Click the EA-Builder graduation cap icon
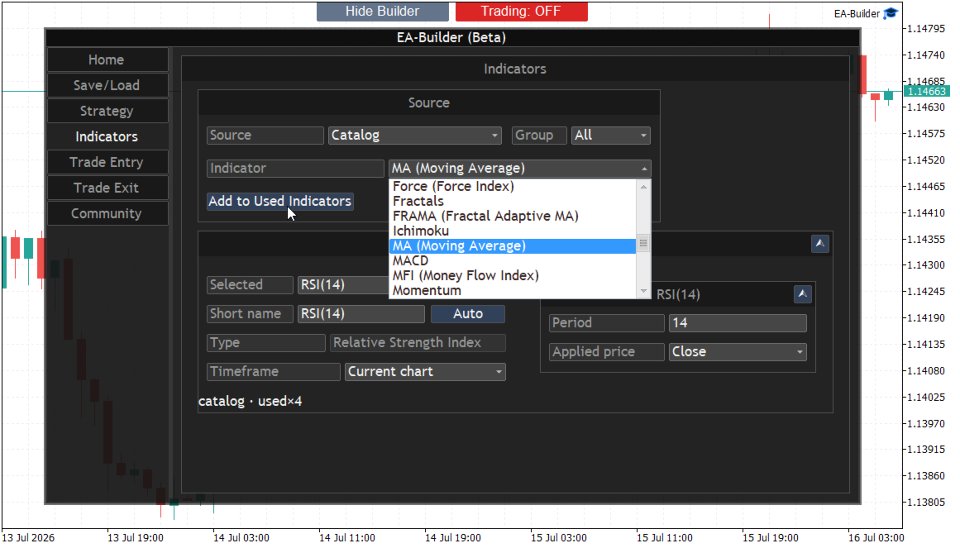Image resolution: width=960 pixels, height=548 pixels. pyautogui.click(x=890, y=13)
